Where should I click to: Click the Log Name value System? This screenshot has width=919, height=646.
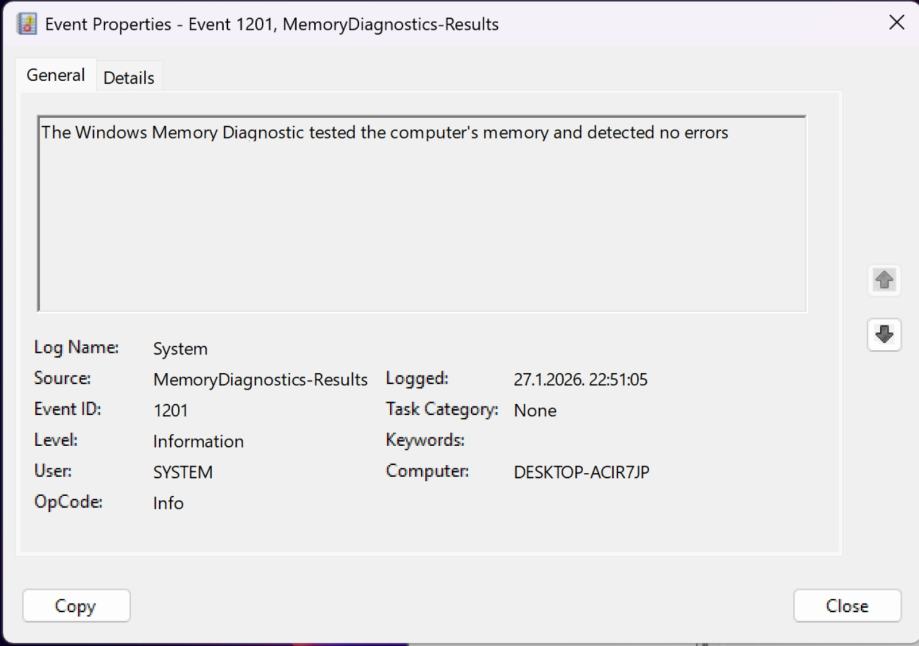pyautogui.click(x=180, y=349)
